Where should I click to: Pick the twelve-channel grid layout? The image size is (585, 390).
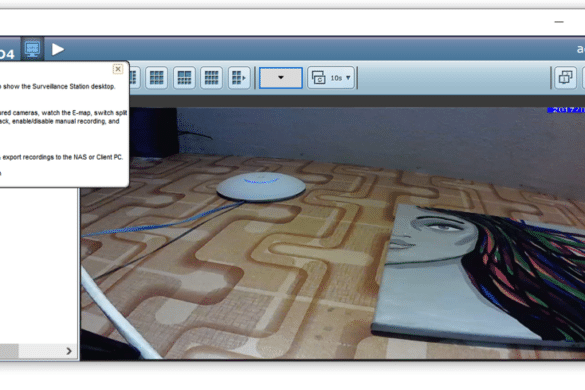pyautogui.click(x=211, y=78)
